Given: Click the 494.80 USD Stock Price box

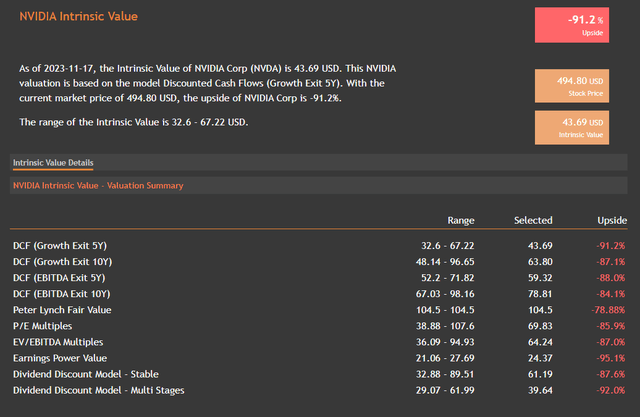Looking at the screenshot, I should click(572, 86).
